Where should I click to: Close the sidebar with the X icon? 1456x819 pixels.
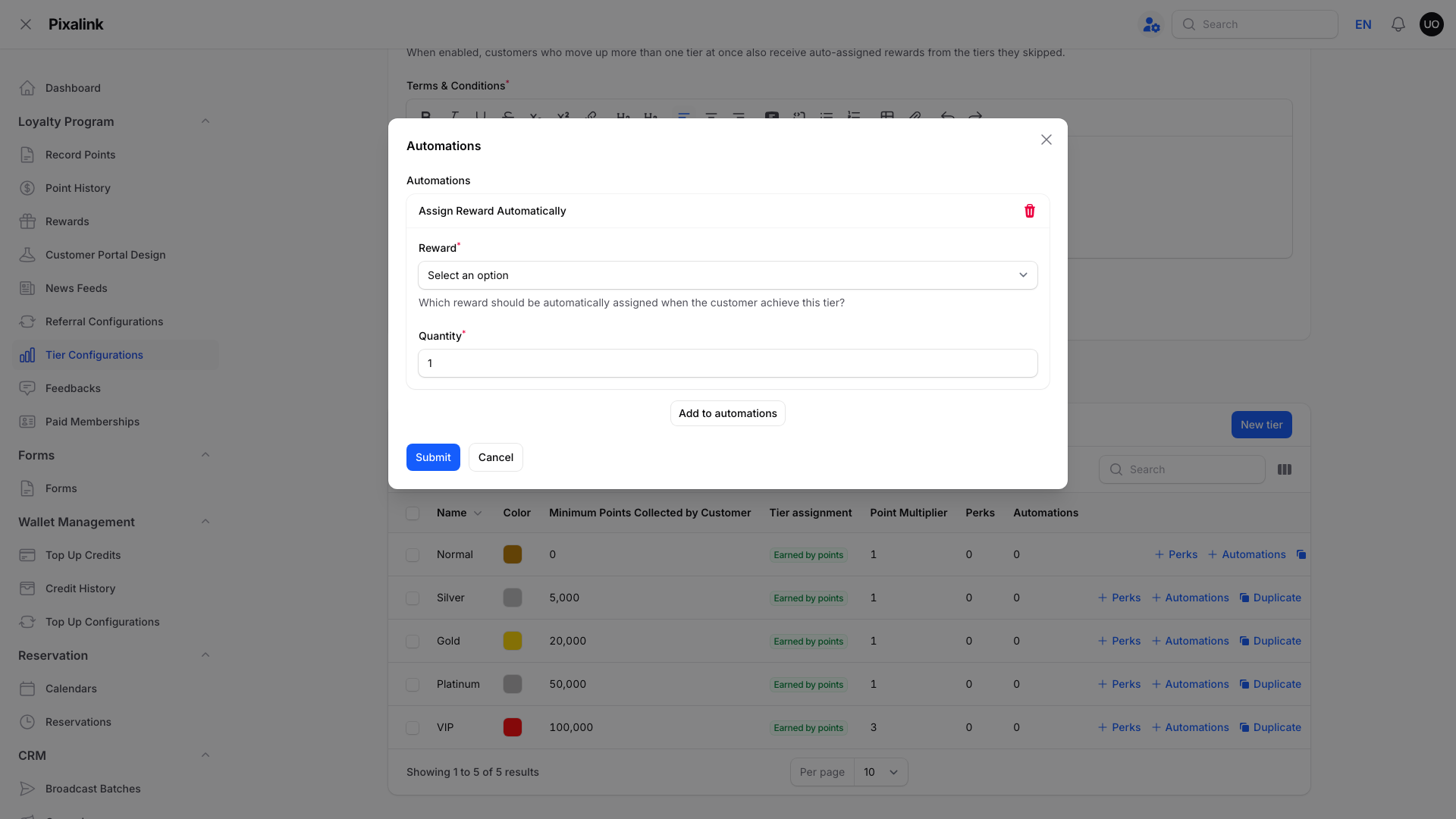click(26, 24)
